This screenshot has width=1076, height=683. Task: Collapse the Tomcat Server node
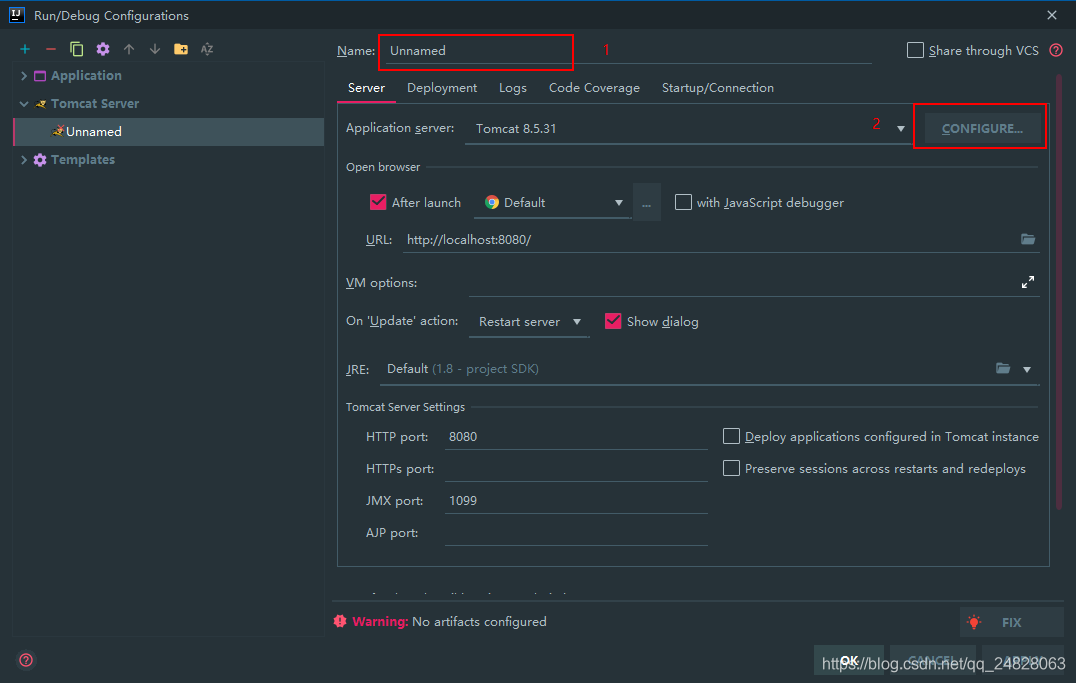click(24, 104)
